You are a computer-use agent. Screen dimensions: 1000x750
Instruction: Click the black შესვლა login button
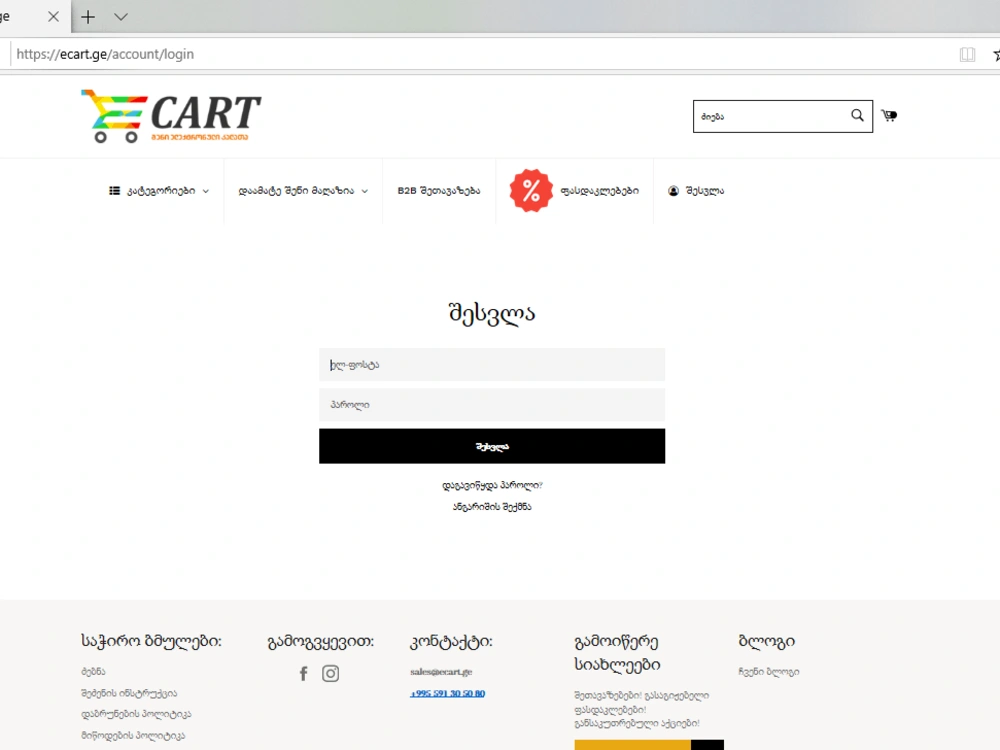coord(492,446)
